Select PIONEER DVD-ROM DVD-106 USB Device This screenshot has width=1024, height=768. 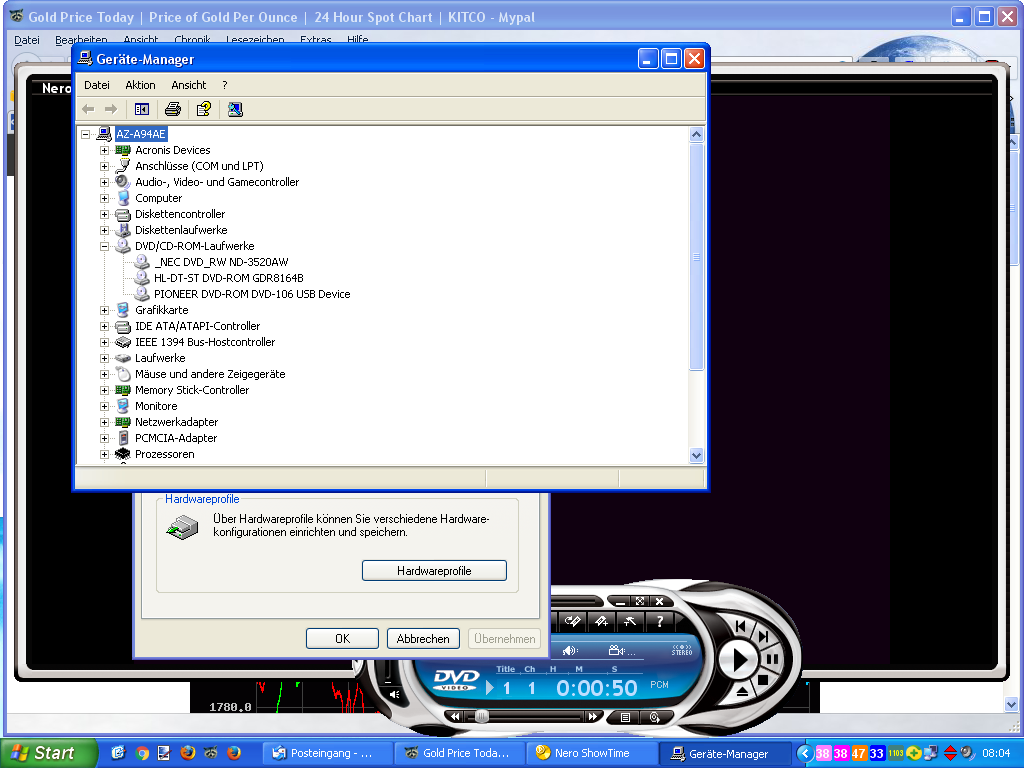click(252, 294)
